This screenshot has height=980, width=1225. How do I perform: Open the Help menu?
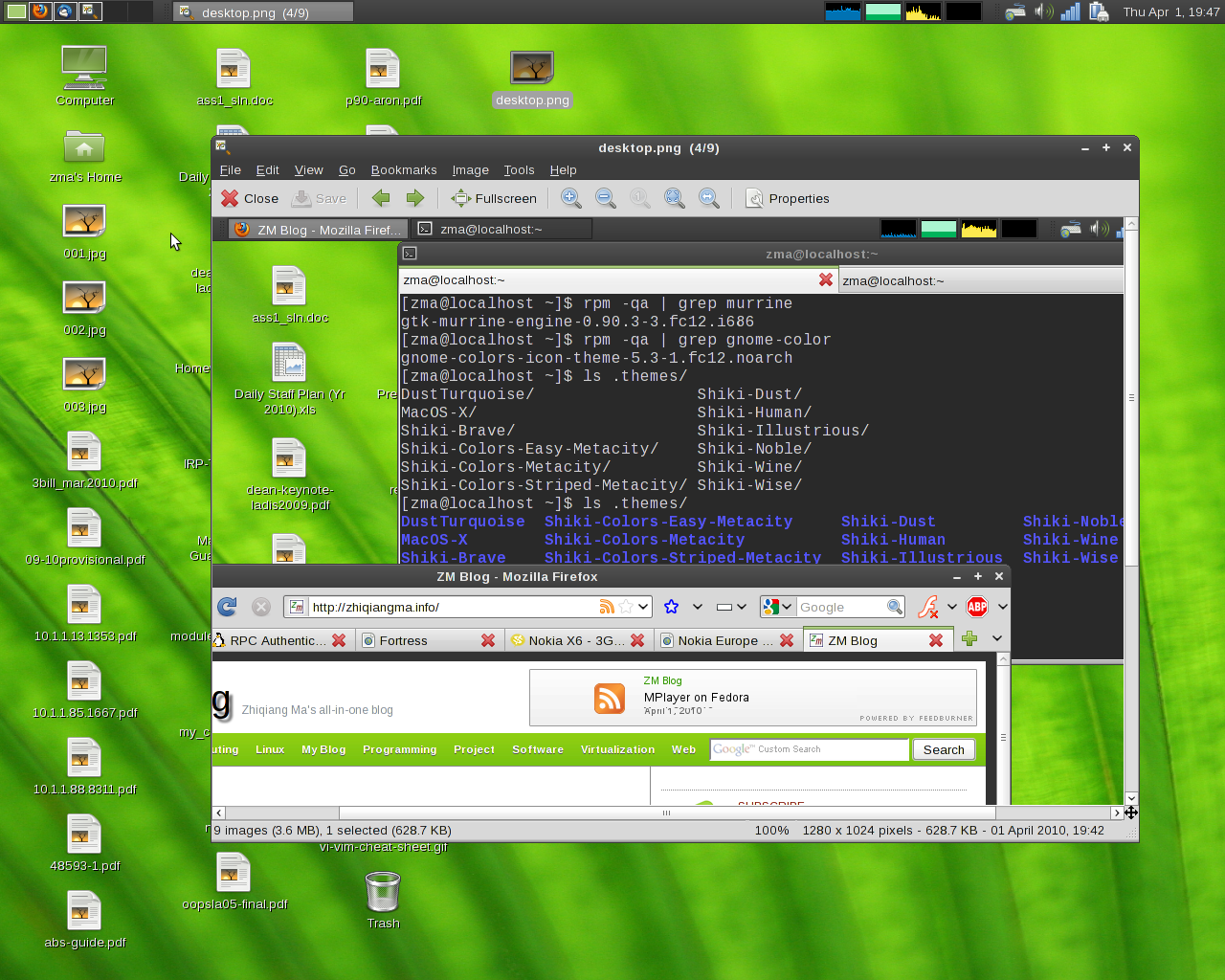[x=563, y=169]
